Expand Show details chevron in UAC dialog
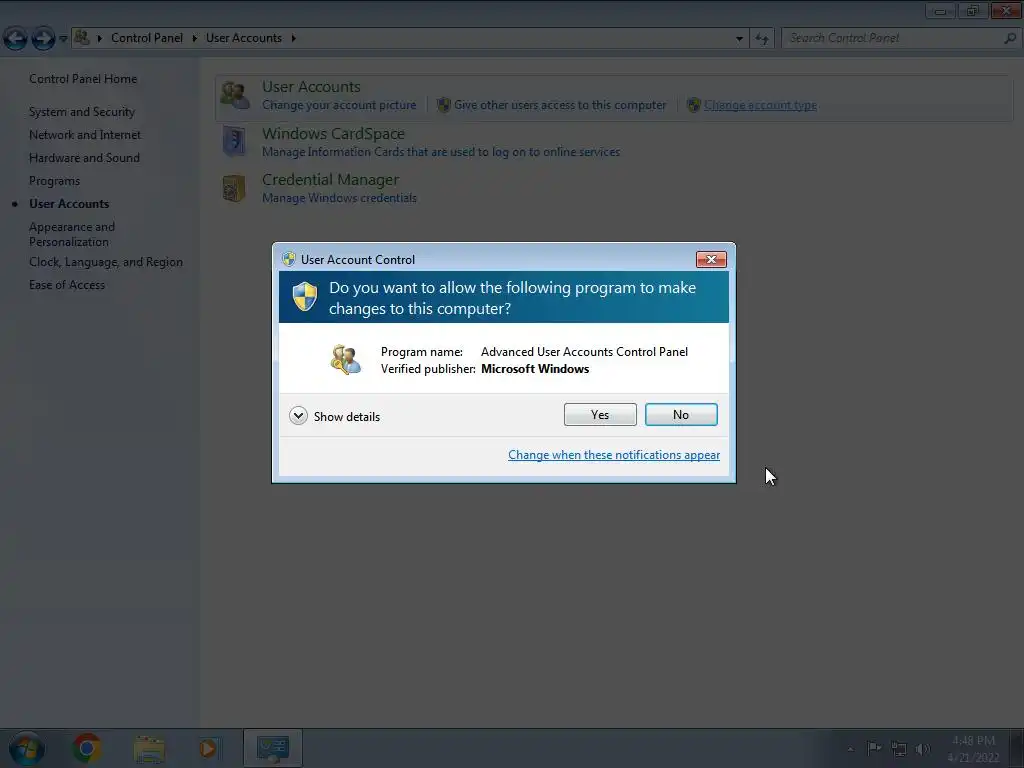The width and height of the screenshot is (1024, 768). point(298,416)
